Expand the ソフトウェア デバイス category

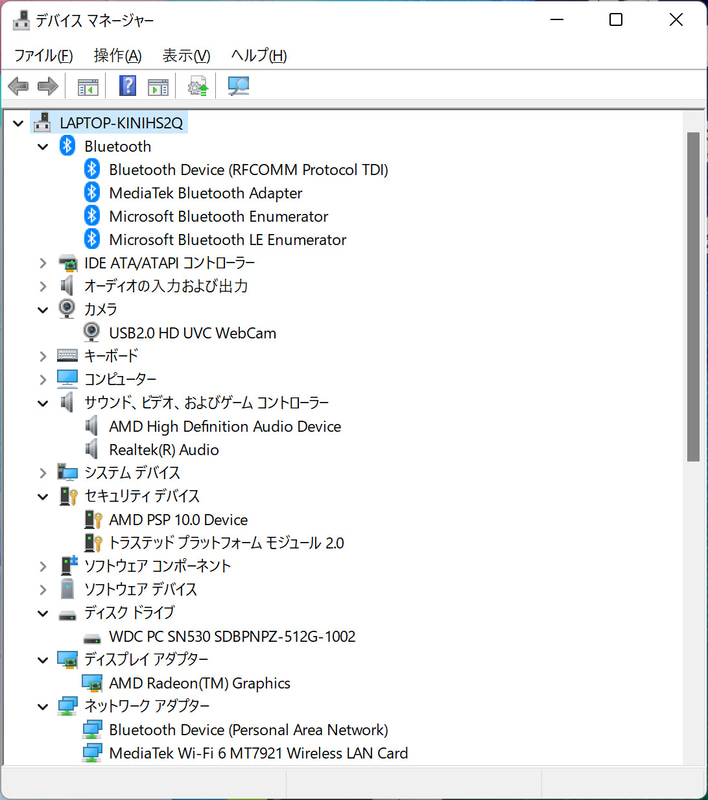[43, 590]
